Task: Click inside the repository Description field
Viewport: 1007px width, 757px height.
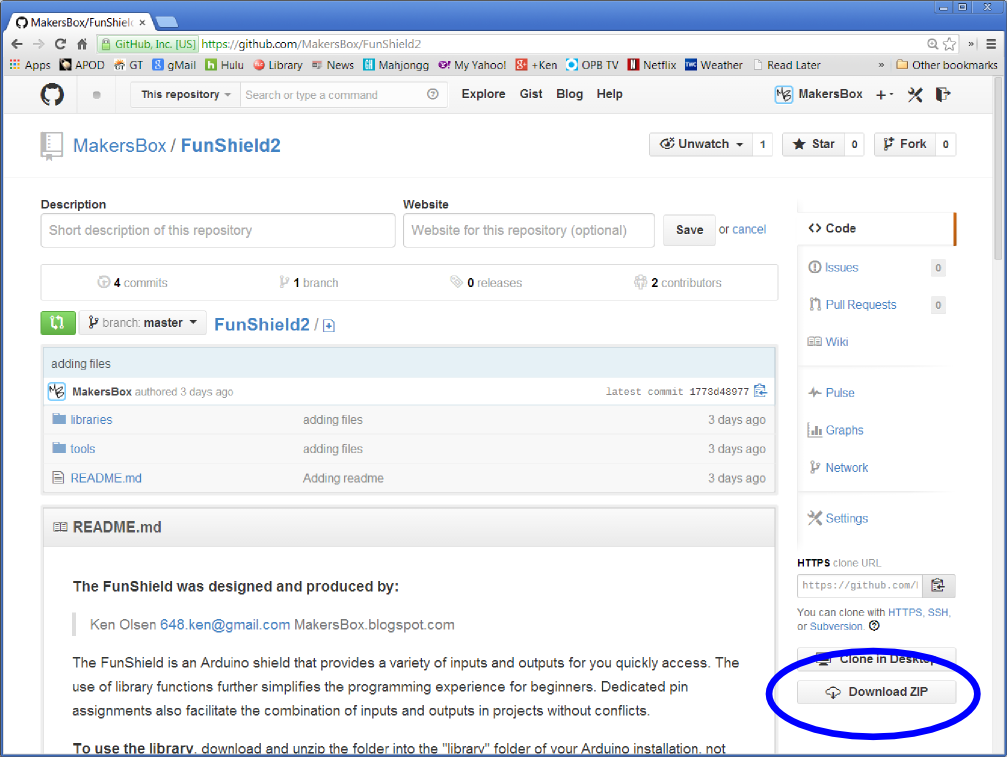Action: tap(215, 230)
